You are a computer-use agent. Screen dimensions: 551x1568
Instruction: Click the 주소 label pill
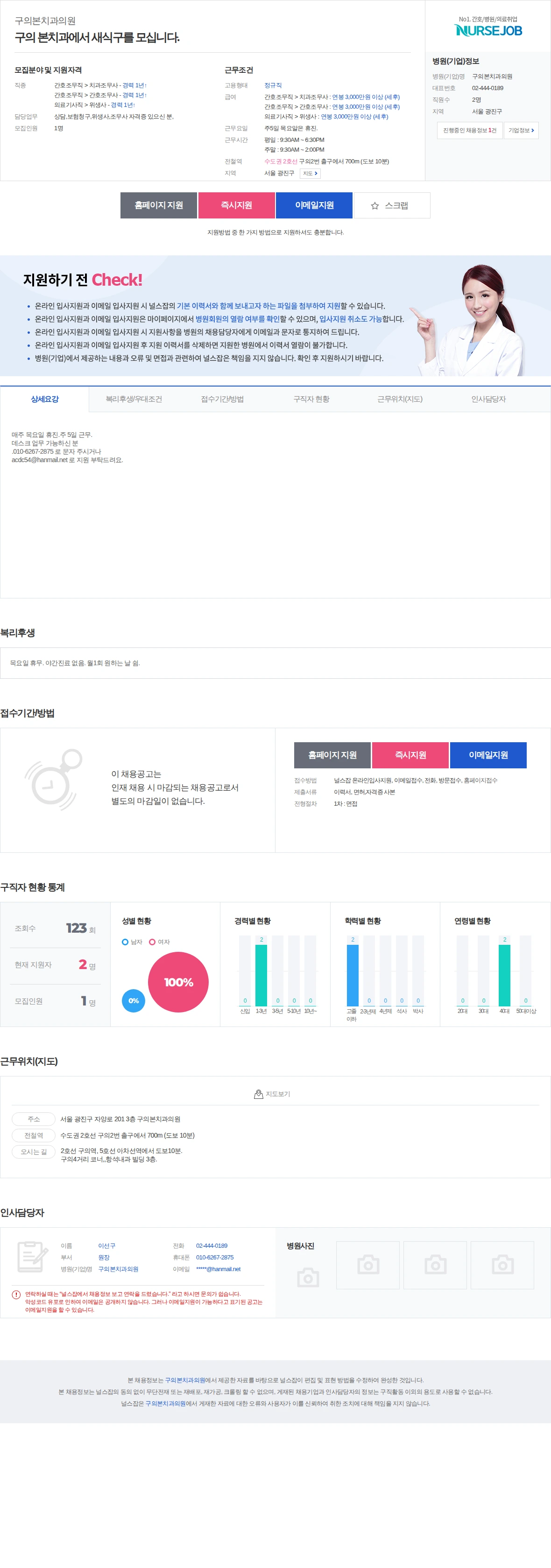34,1119
